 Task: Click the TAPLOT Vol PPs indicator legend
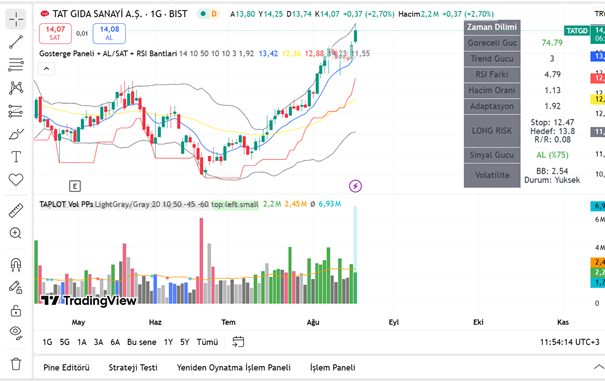coord(66,204)
